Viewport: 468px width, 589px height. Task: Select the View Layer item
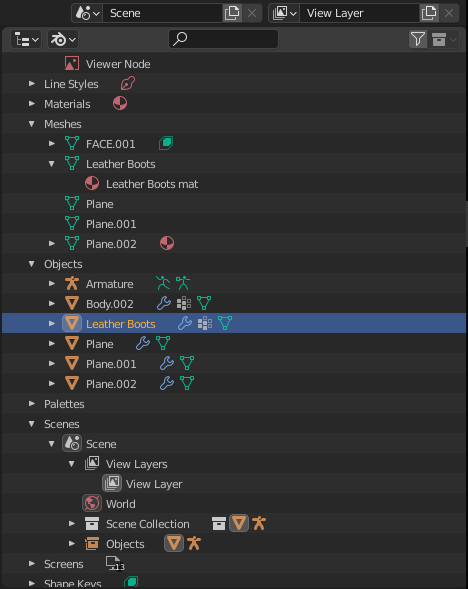click(x=154, y=484)
